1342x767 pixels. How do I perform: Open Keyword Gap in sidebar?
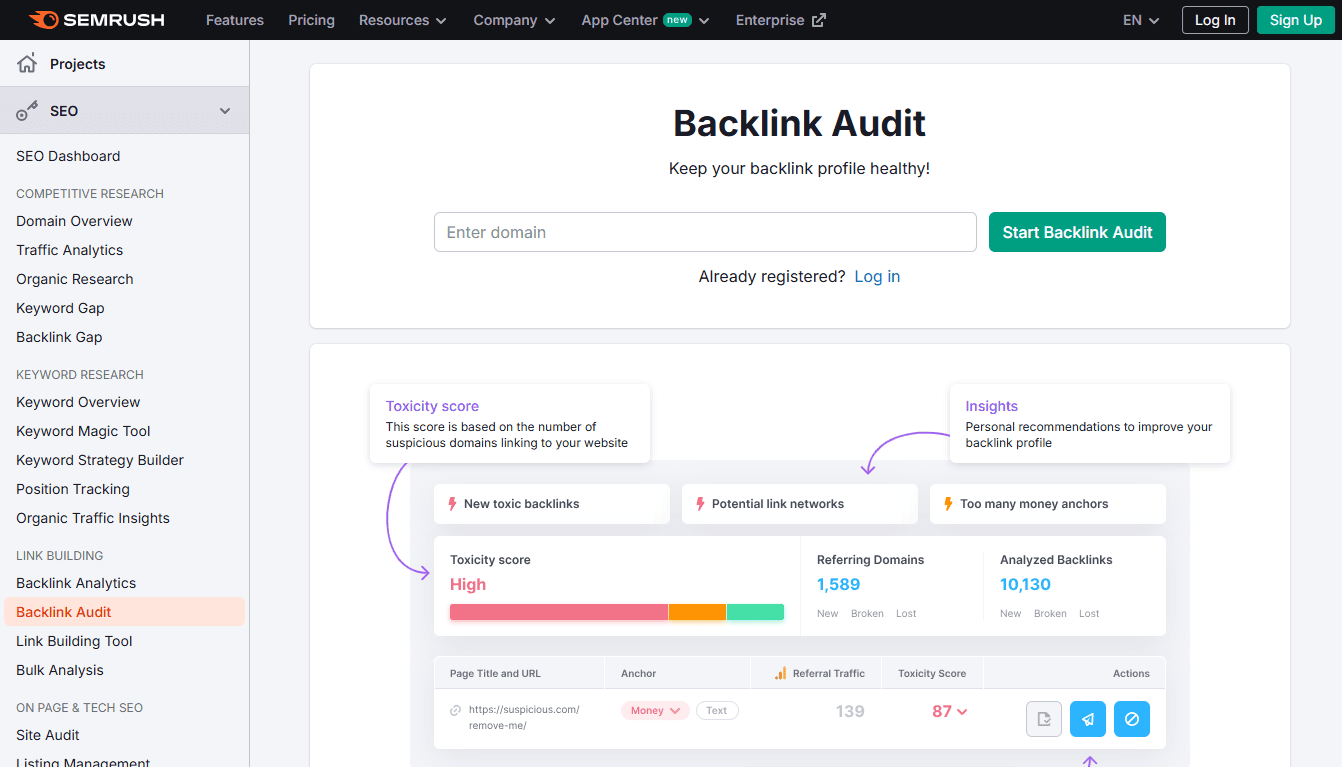[x=60, y=308]
